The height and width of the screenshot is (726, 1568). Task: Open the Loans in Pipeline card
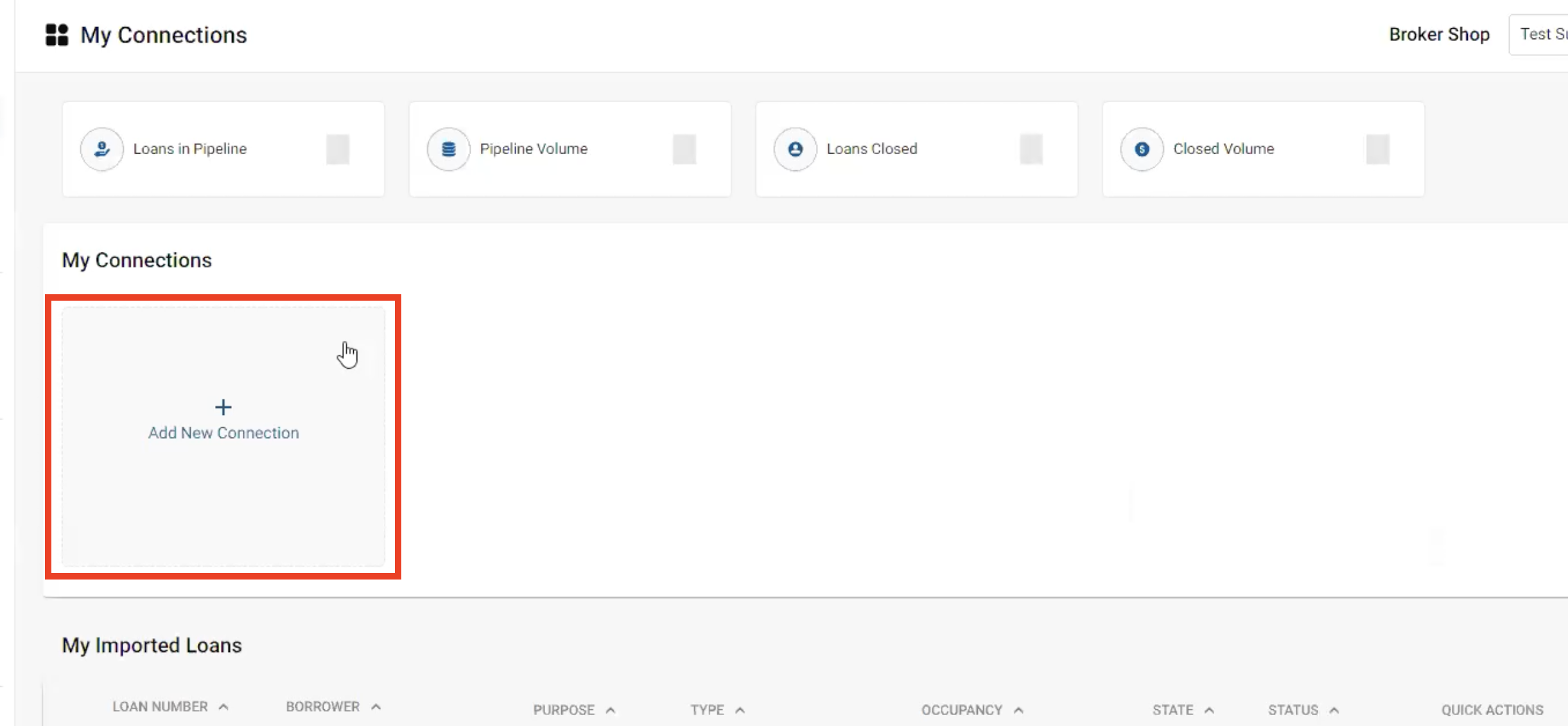[x=223, y=149]
